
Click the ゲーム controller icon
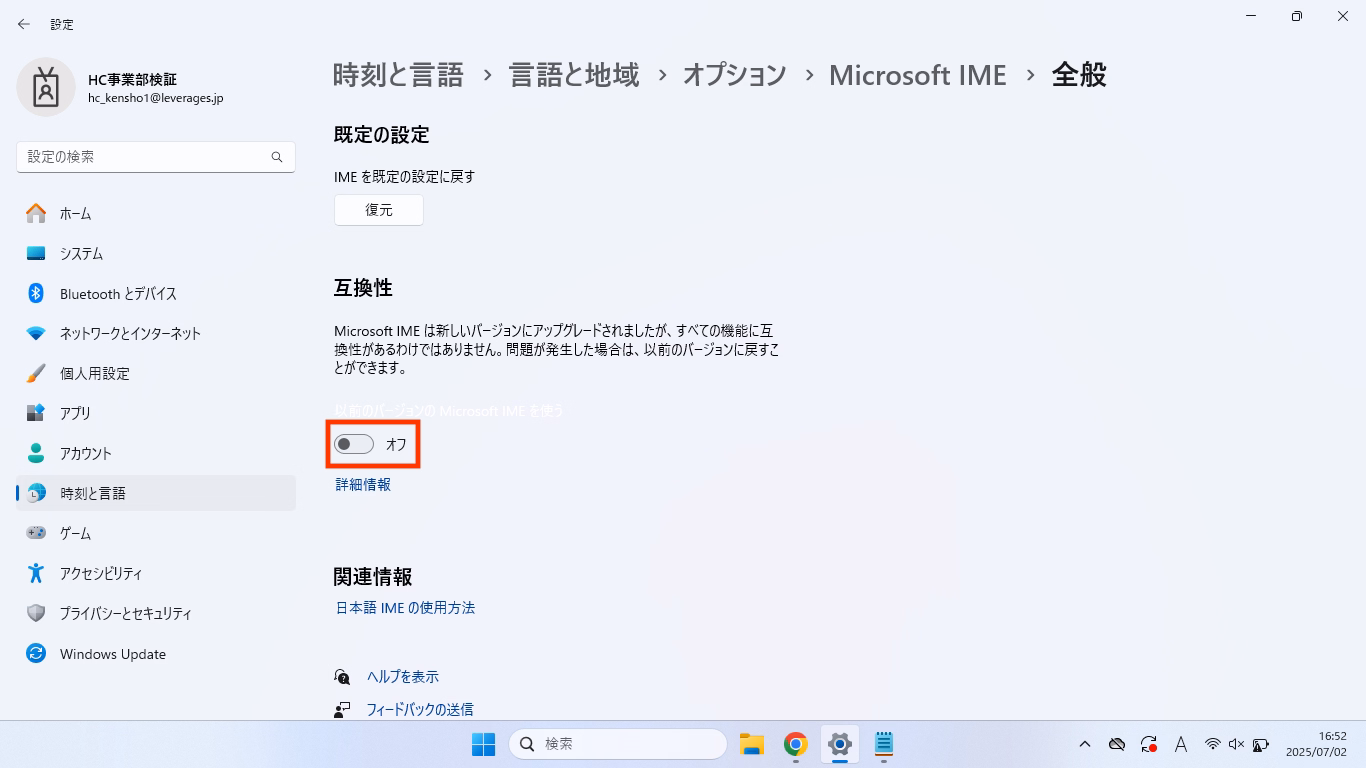click(x=36, y=533)
